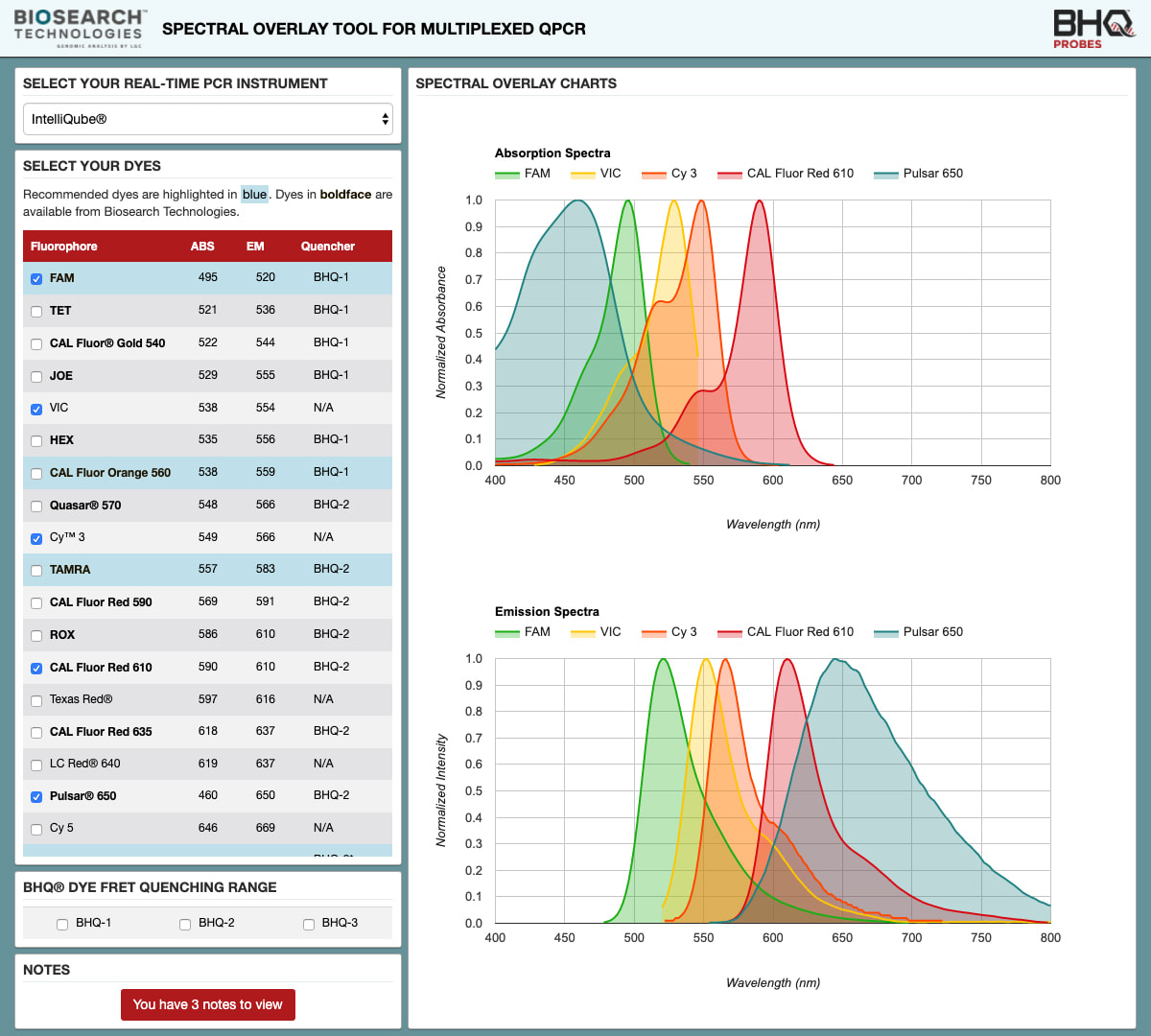Uncheck the FAM fluorophore checkbox

click(36, 279)
